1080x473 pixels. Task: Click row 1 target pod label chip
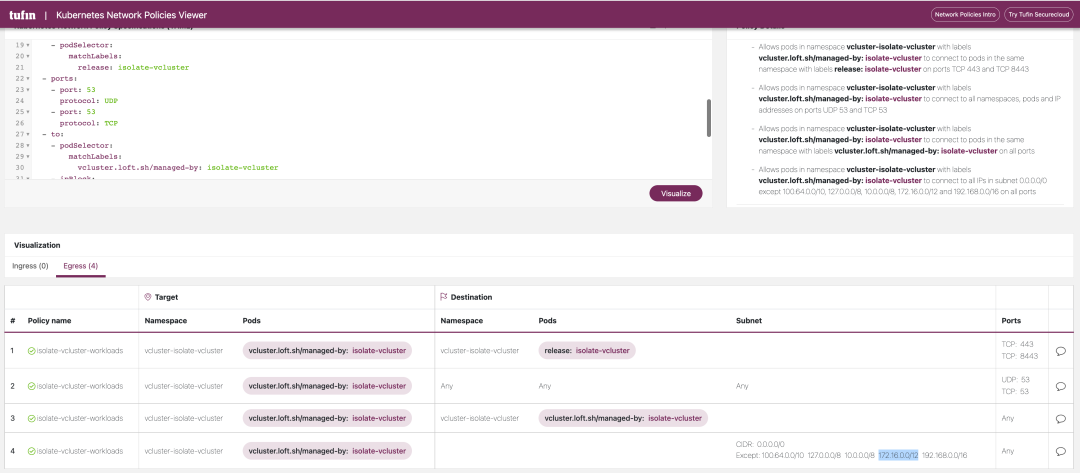coord(327,350)
